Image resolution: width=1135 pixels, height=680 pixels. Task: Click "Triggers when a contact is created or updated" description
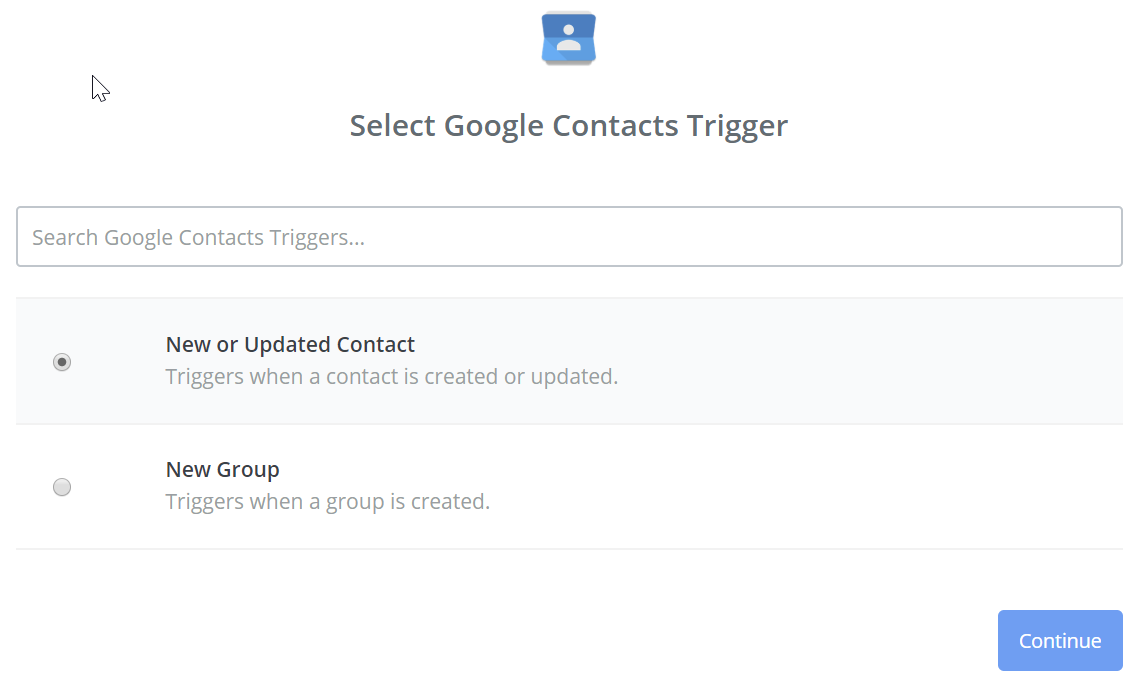(x=392, y=377)
